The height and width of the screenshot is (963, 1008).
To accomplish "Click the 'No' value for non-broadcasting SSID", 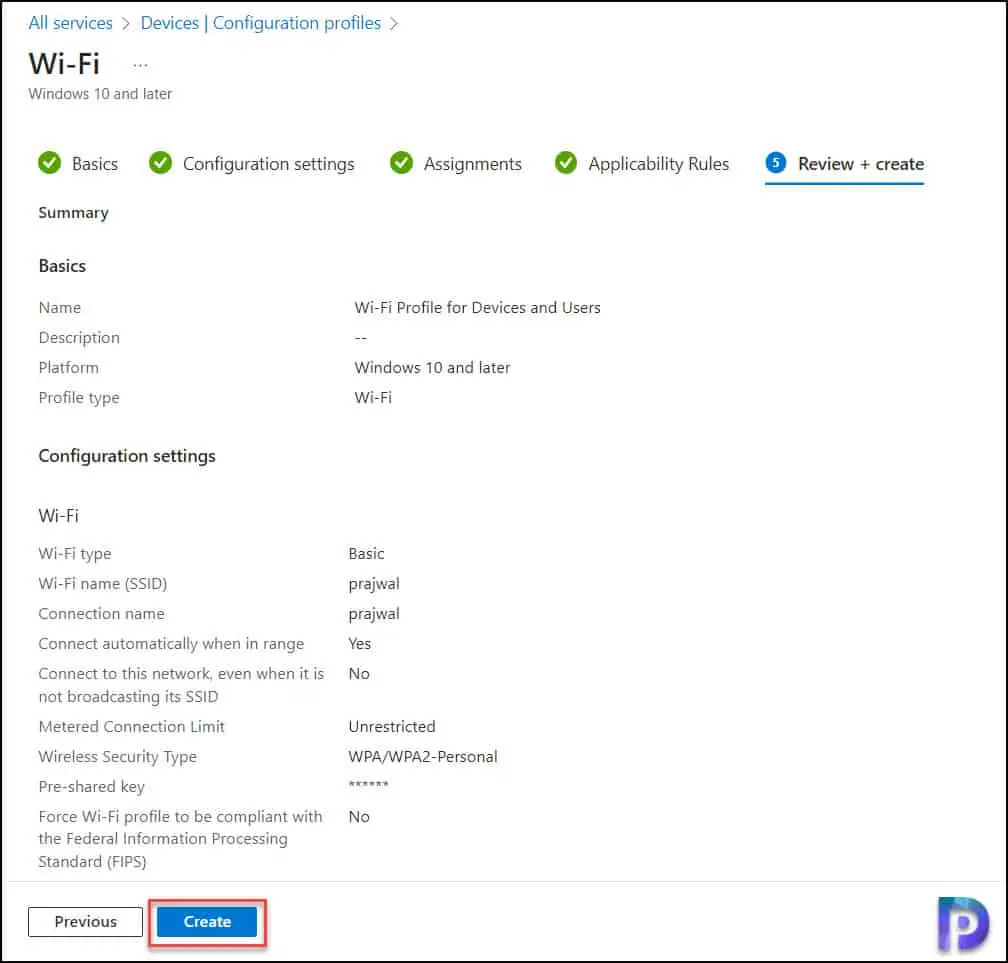I will coord(359,674).
